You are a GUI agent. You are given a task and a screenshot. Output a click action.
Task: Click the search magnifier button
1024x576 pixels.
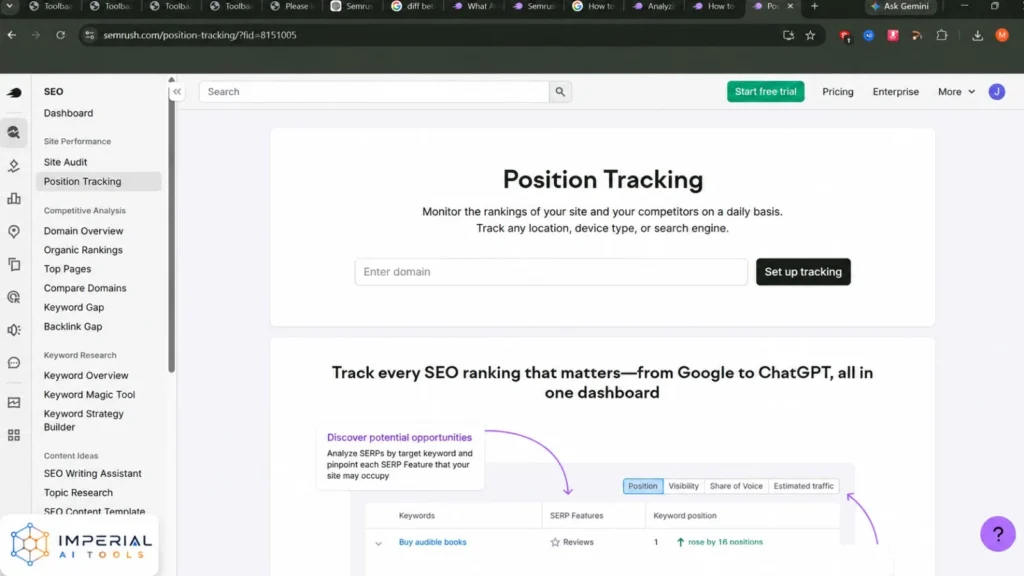coord(560,92)
